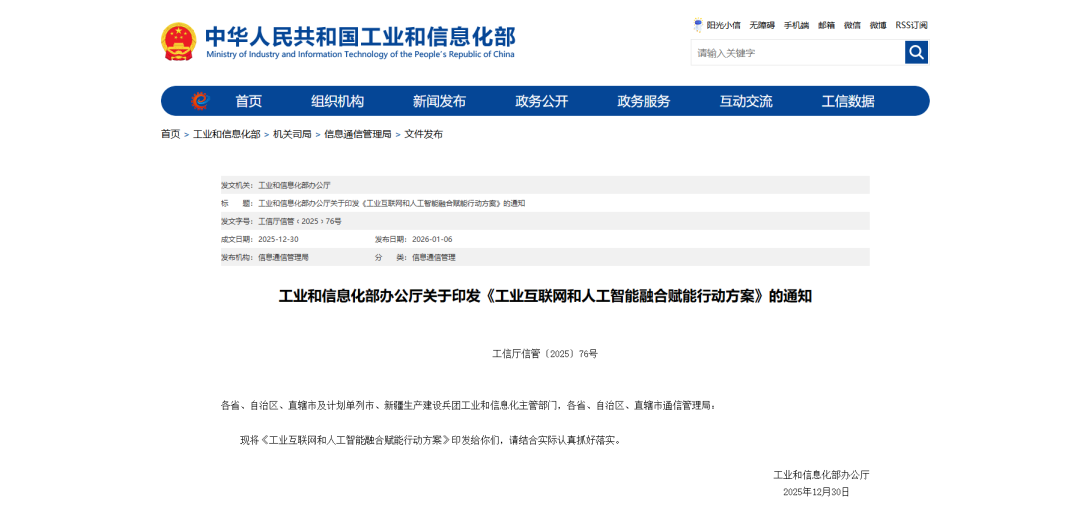This screenshot has height=509, width=1080.
Task: Click the 发文机关 value 工业和信息化部办公厅
Action: (x=294, y=185)
